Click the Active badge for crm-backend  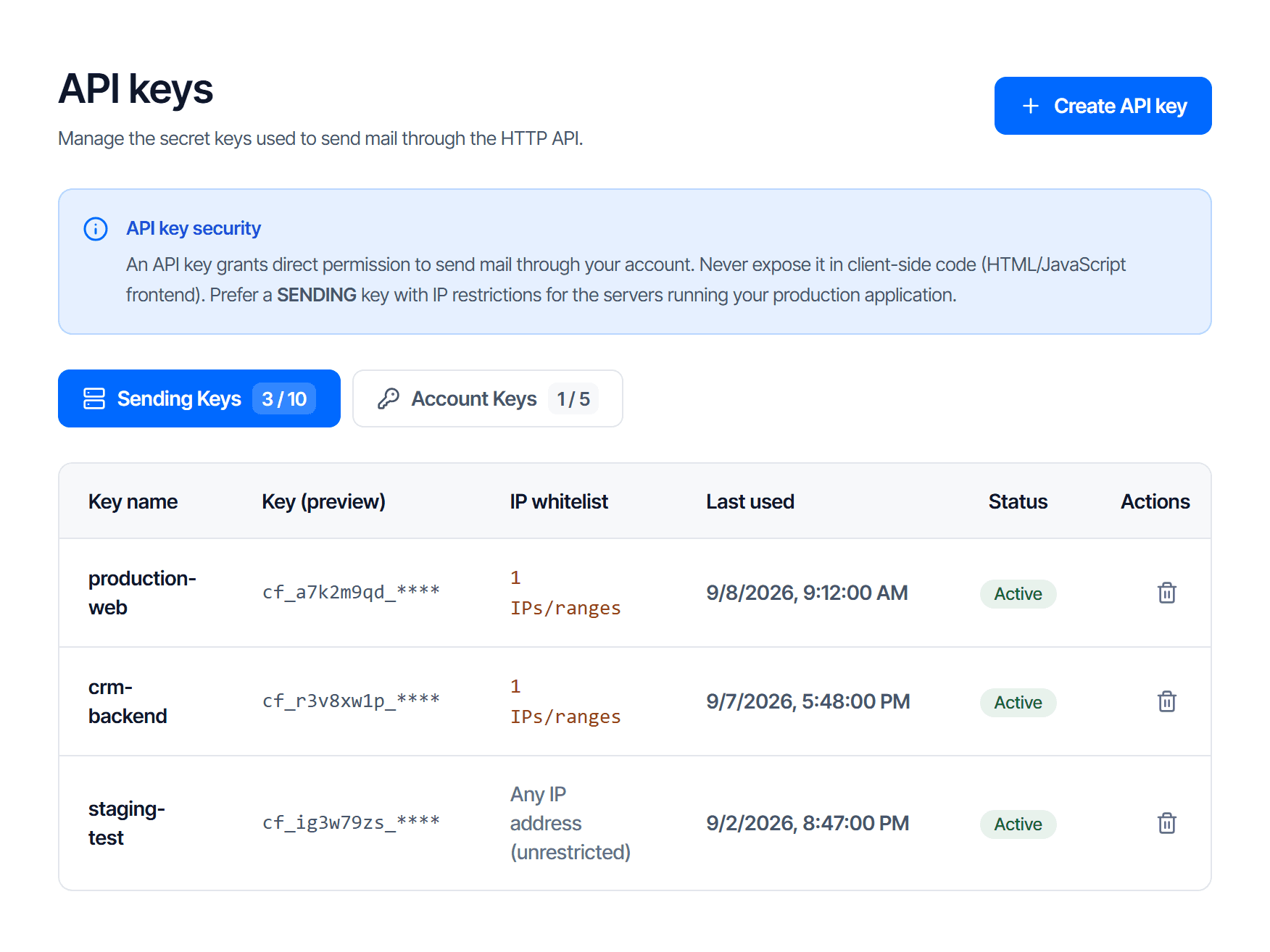1018,702
